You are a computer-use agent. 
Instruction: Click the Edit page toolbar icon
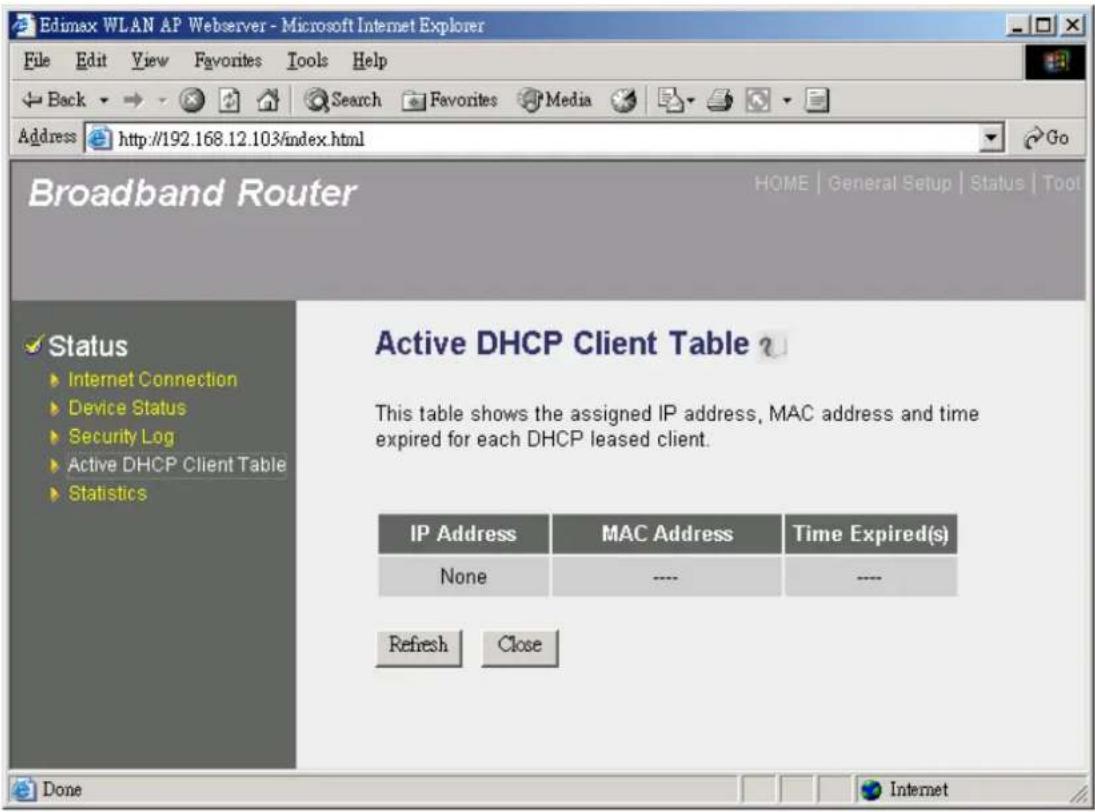pyautogui.click(x=758, y=101)
